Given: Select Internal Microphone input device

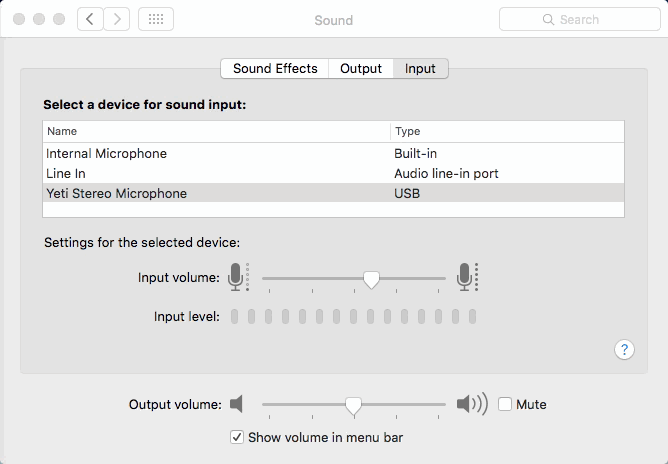Looking at the screenshot, I should [x=107, y=153].
